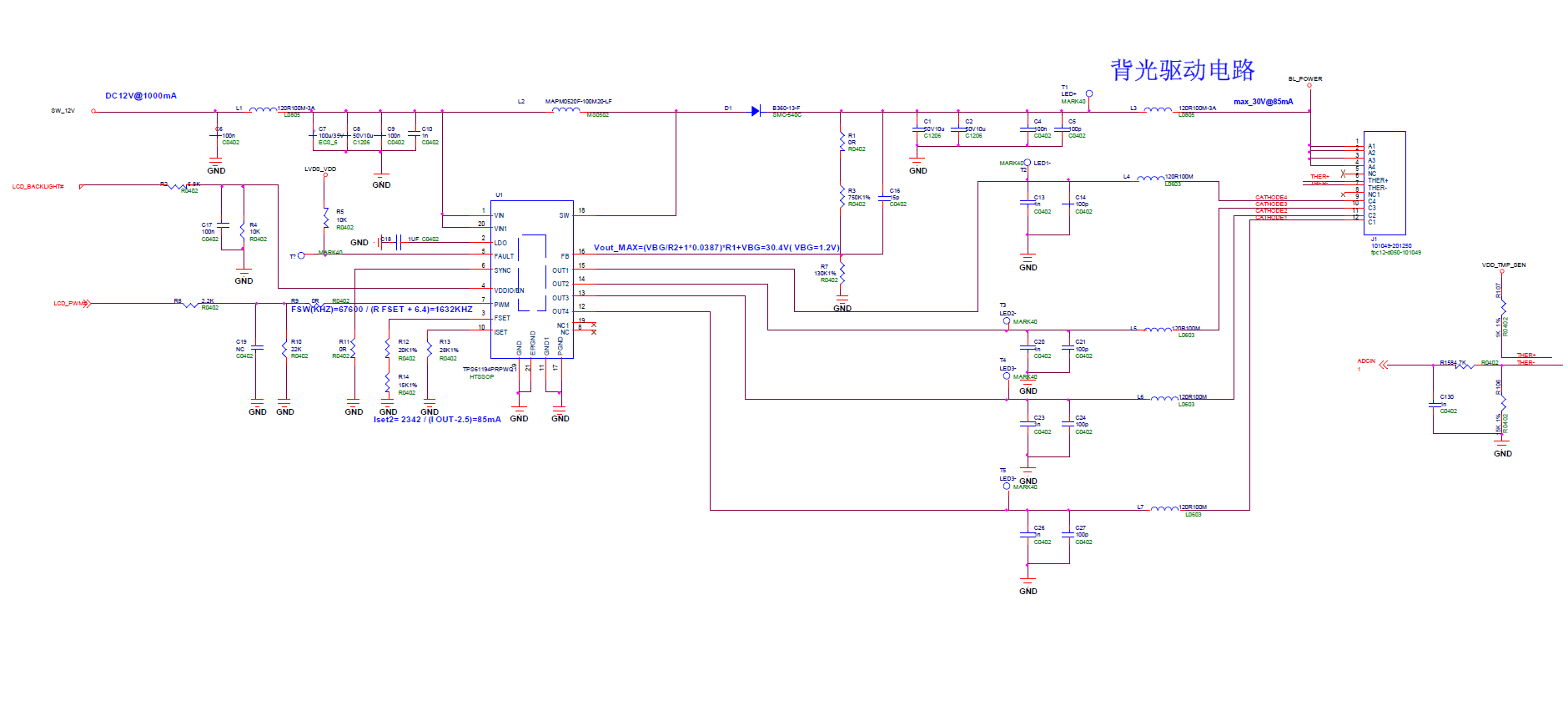Select the B360-13-F diode part number

click(786, 108)
